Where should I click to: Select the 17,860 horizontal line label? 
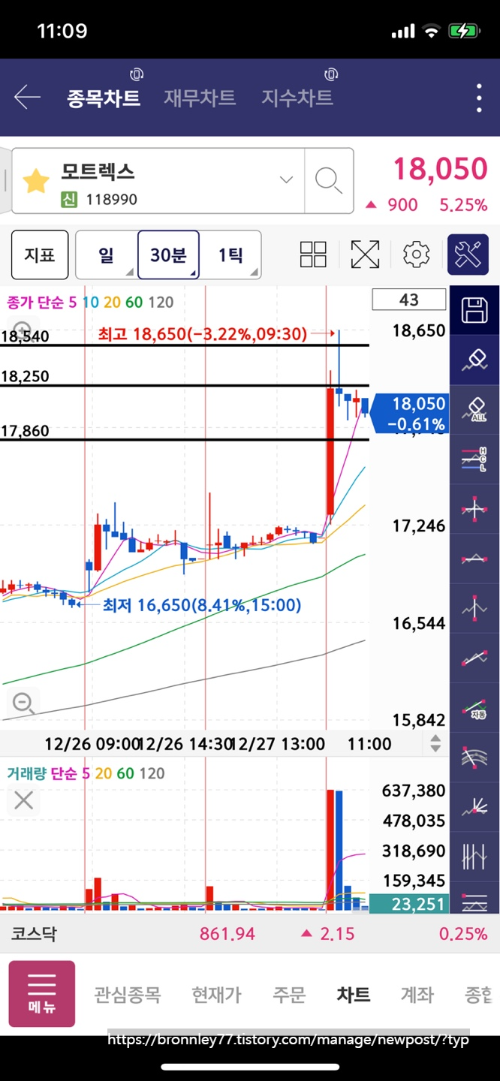(x=25, y=431)
